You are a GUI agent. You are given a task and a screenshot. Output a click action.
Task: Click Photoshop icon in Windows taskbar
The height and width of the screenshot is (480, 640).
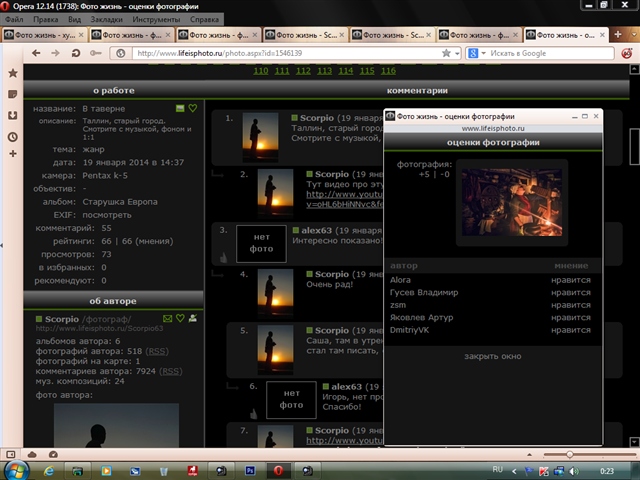(x=250, y=469)
